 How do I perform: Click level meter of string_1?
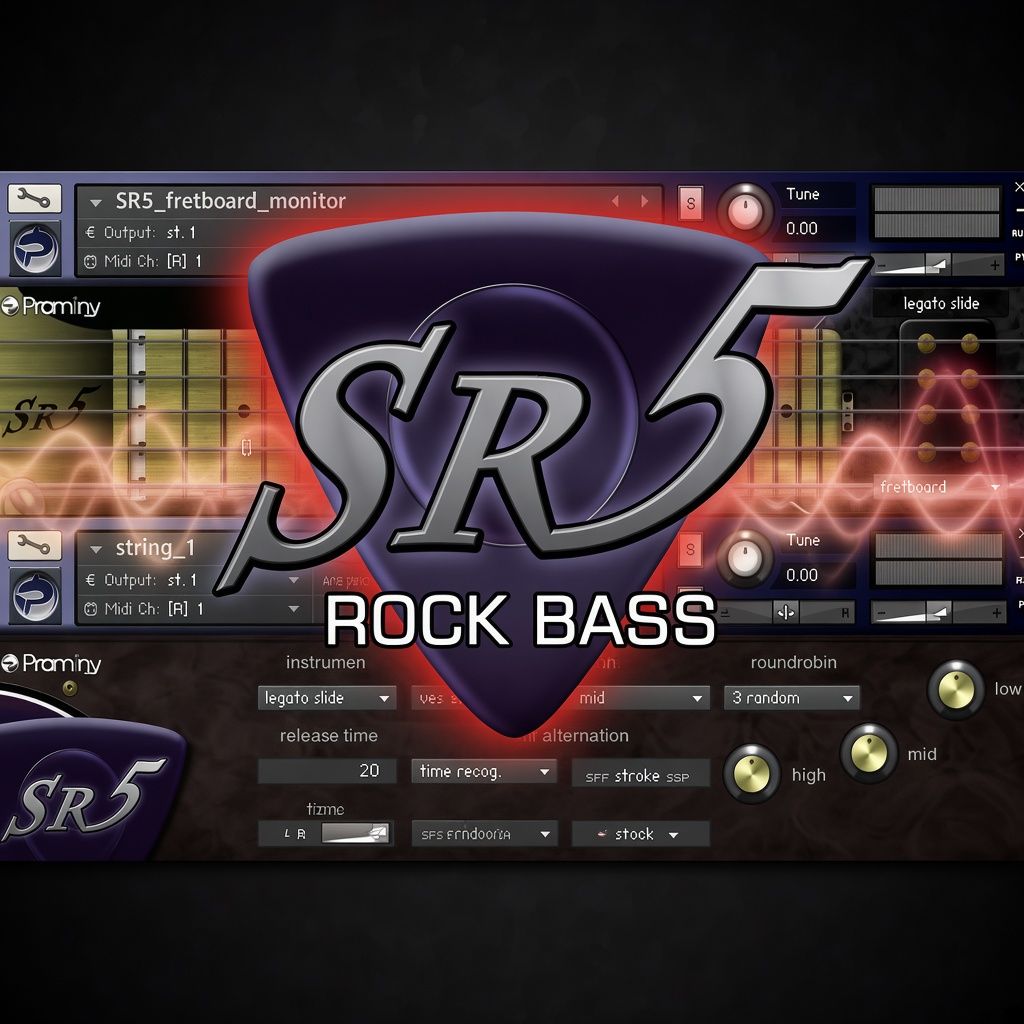(938, 559)
